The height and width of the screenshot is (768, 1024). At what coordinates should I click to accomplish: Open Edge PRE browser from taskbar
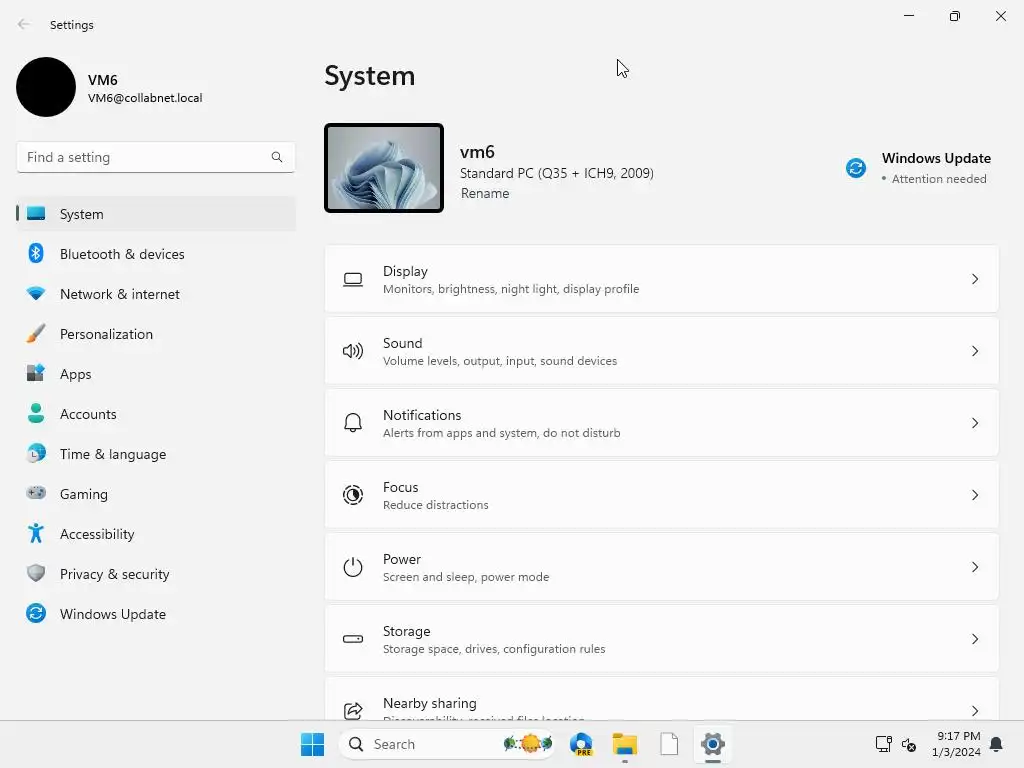[x=581, y=744]
